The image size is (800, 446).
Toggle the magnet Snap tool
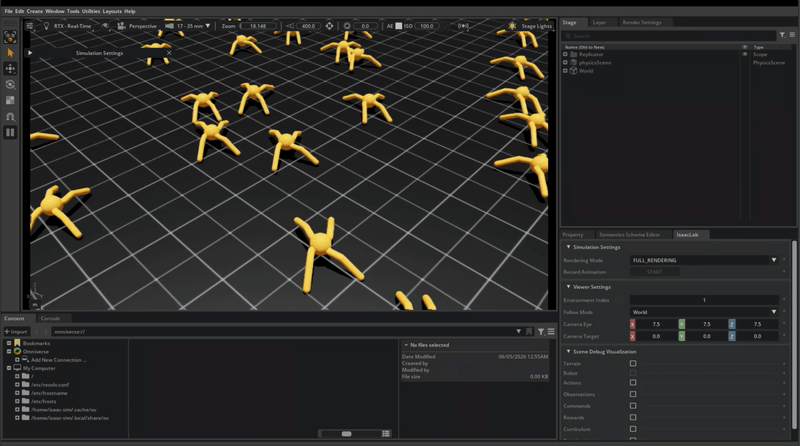10,116
